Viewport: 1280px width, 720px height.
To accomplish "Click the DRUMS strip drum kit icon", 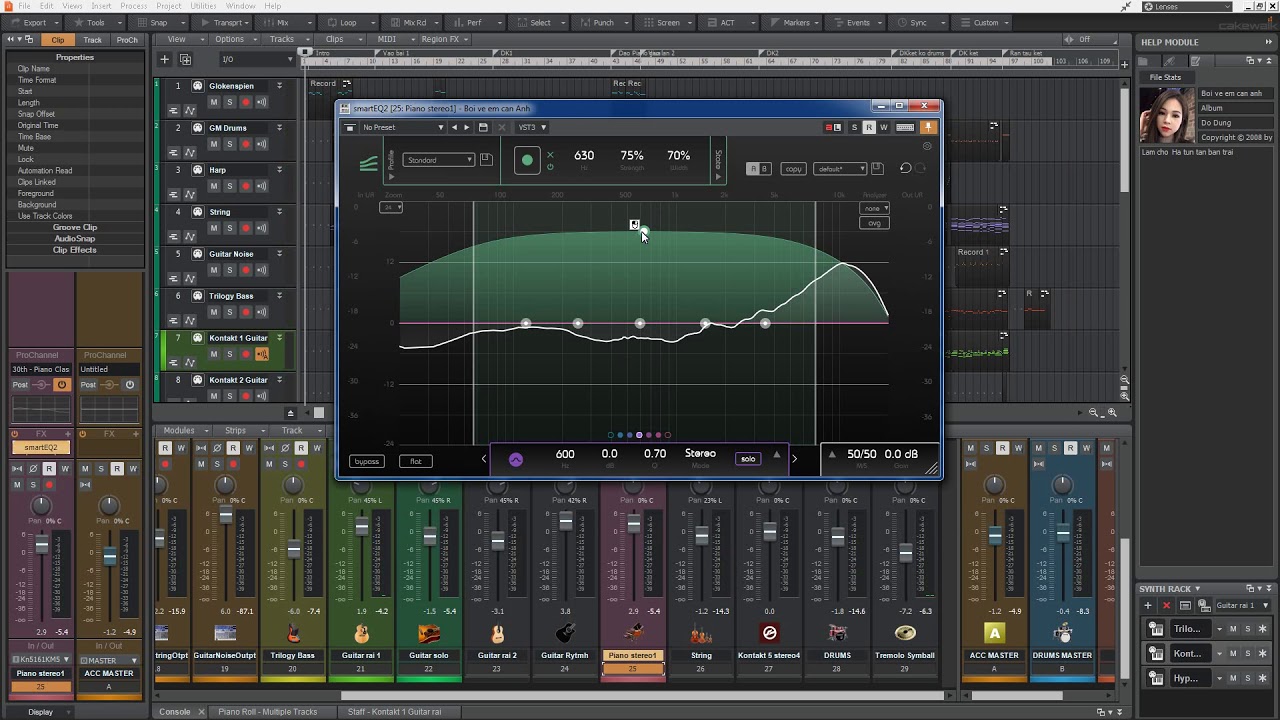I will tap(837, 632).
